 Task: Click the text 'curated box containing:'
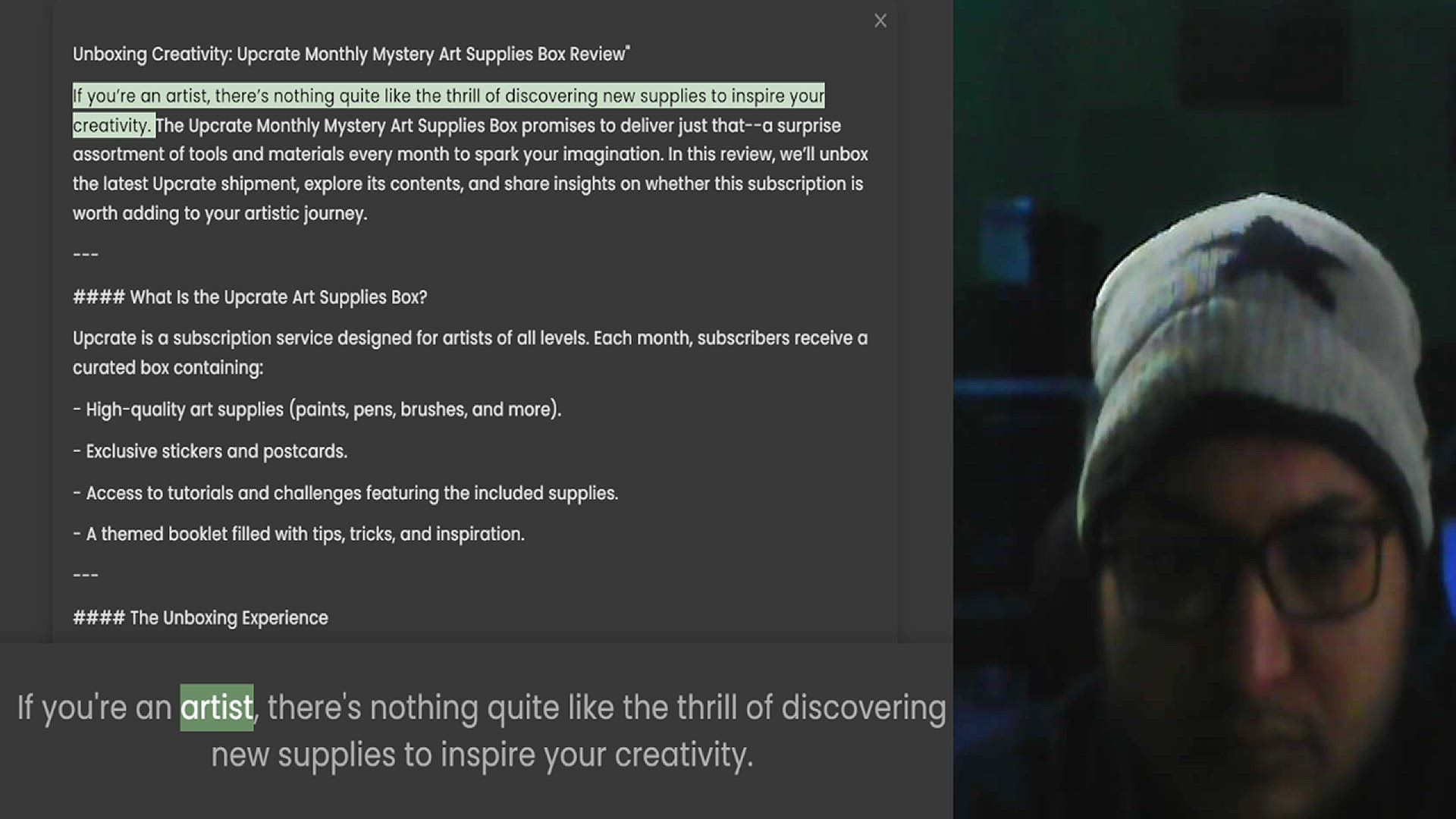click(x=168, y=368)
